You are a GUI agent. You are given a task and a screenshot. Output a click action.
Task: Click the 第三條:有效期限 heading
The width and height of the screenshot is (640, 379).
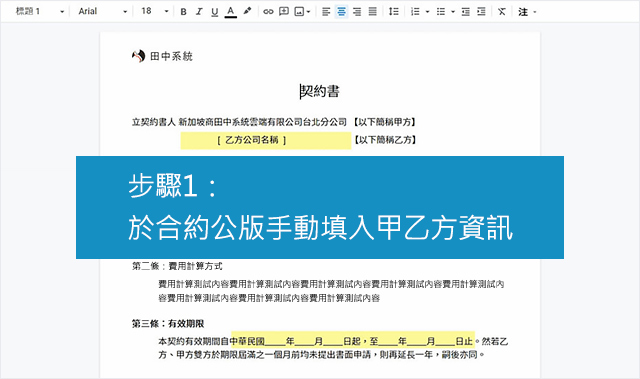[168, 324]
